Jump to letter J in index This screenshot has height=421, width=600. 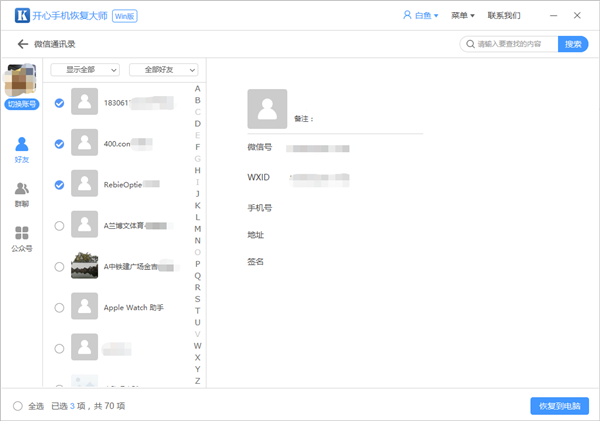tap(197, 194)
